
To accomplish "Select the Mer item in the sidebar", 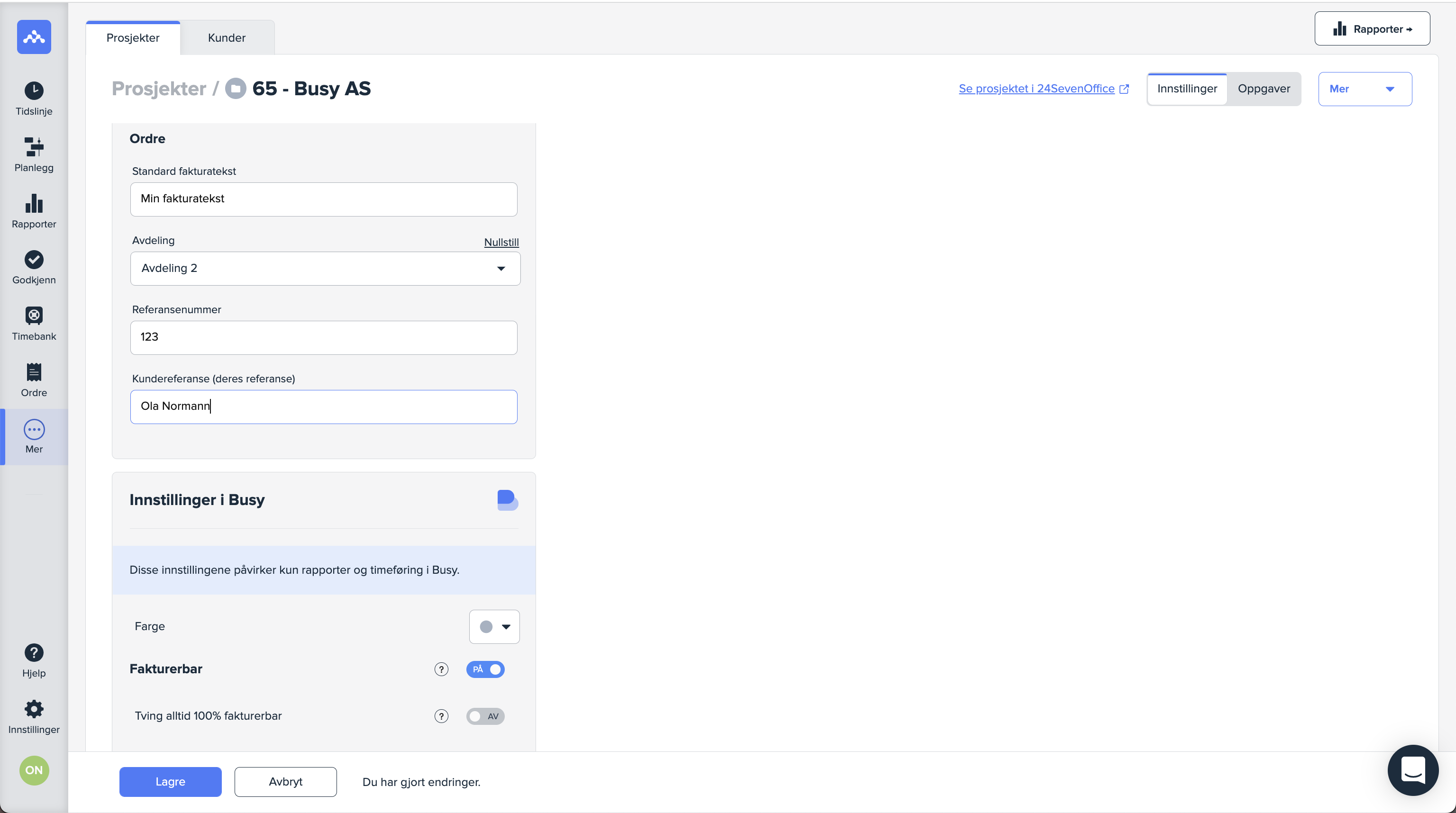I will click(x=34, y=437).
